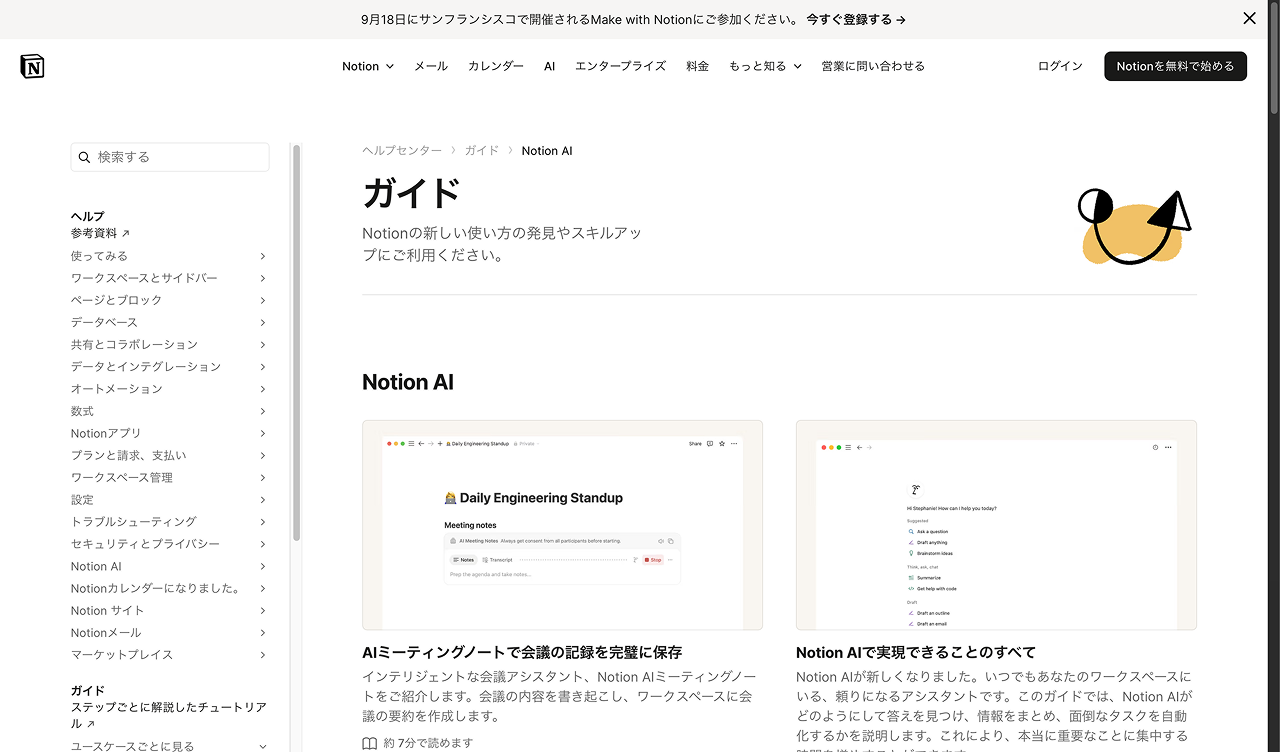
Task: Click 今すぐ登録する banner link
Action: coord(856,19)
